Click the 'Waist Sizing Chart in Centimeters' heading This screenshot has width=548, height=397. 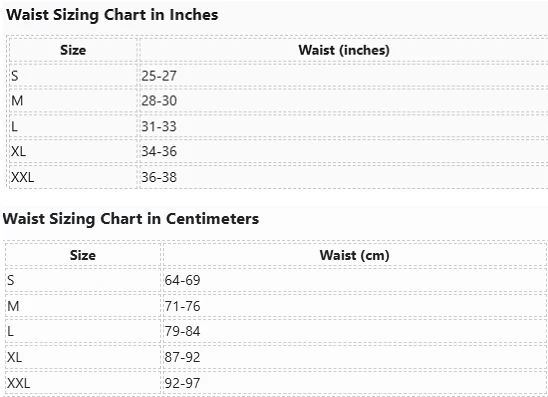(x=131, y=219)
